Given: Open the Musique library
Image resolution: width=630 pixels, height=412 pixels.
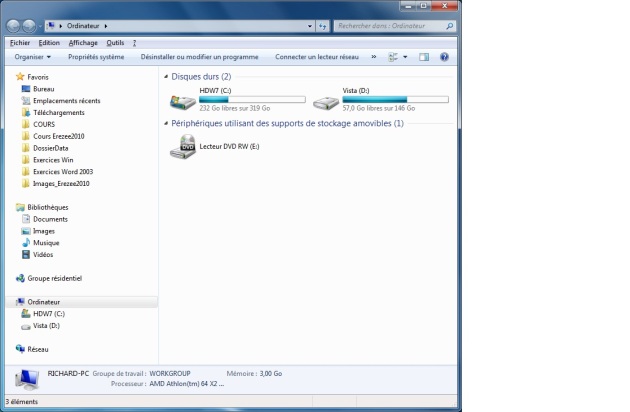Looking at the screenshot, I should pos(40,243).
